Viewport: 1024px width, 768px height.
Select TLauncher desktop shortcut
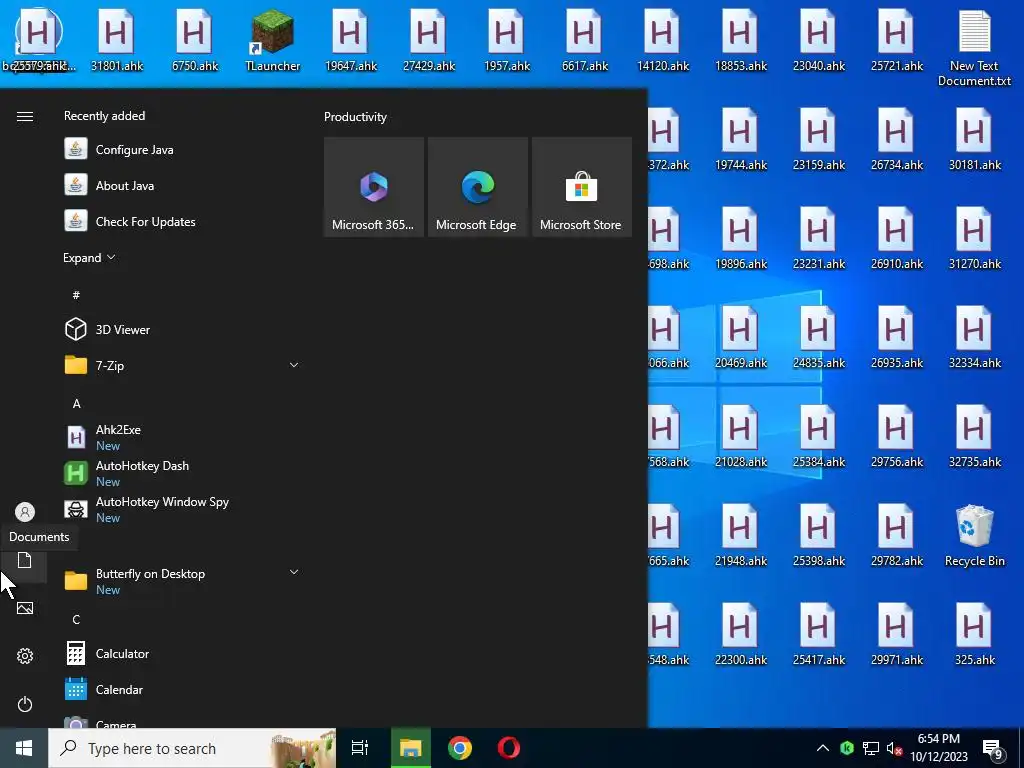coord(272,41)
